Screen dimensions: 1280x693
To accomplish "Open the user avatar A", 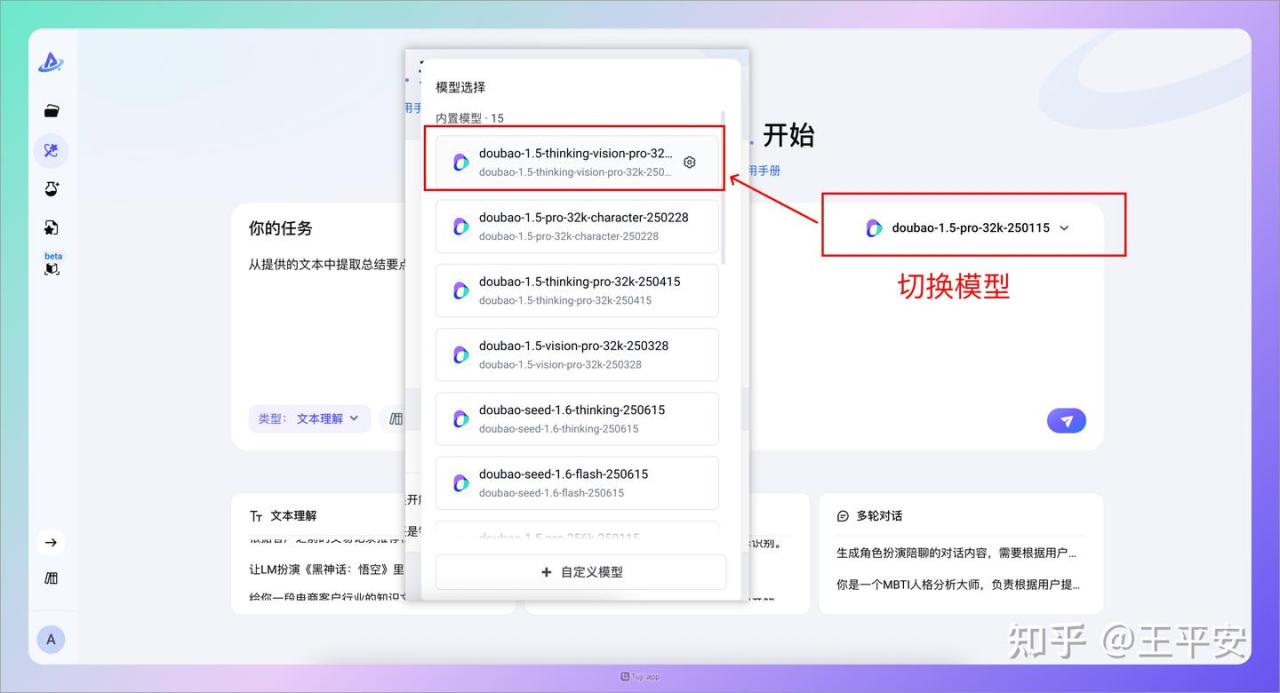I will pyautogui.click(x=51, y=640).
